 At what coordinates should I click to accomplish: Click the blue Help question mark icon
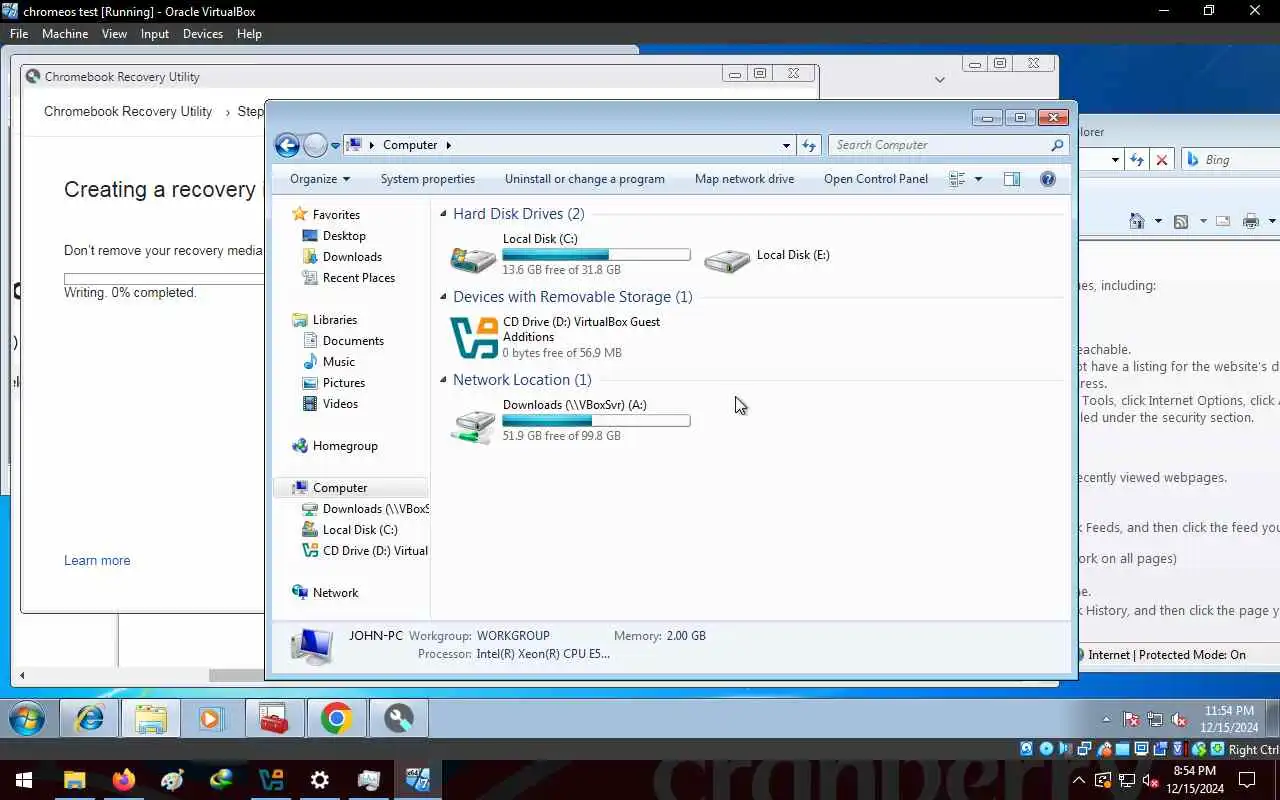click(x=1048, y=179)
